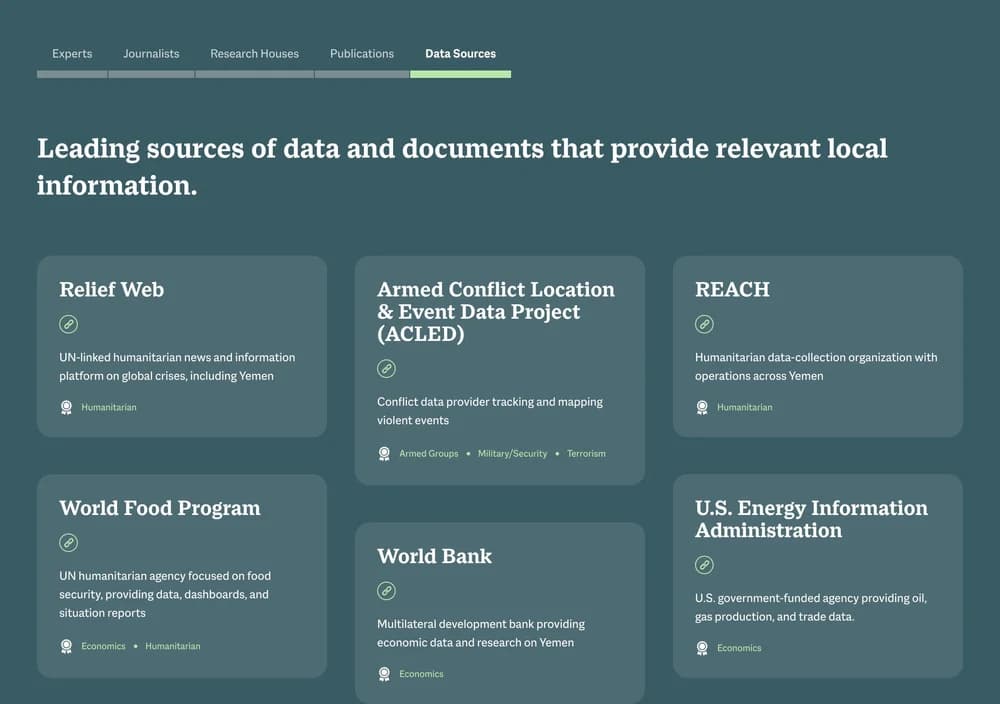Click the U.S. Energy agency description
This screenshot has width=1000, height=704.
[x=811, y=607]
